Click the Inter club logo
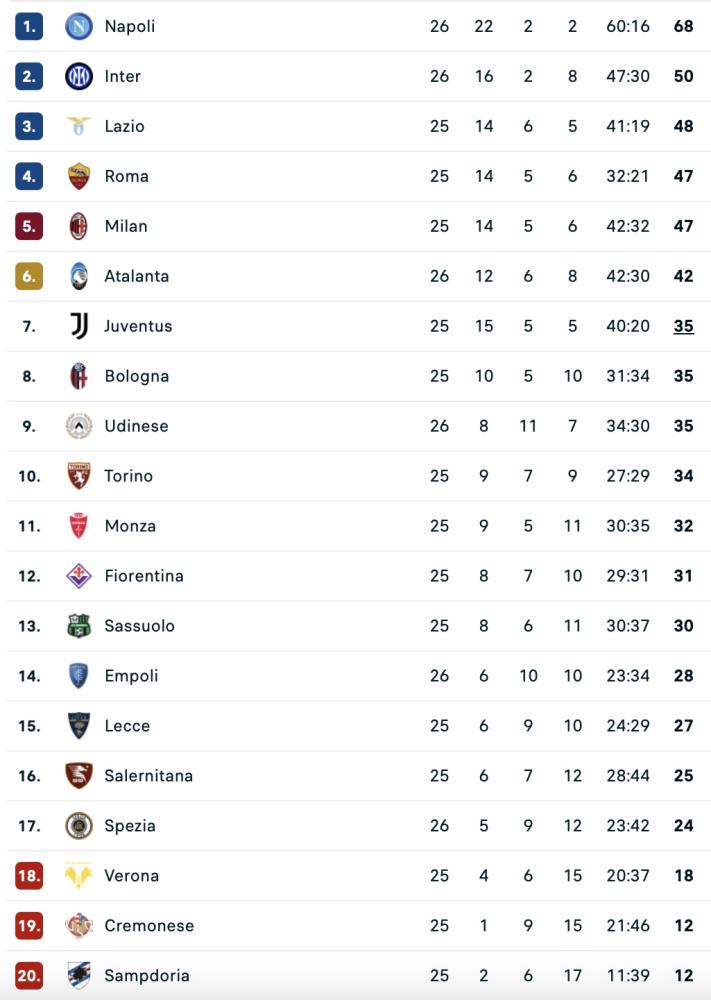Viewport: 711px width, 1000px height. click(x=78, y=77)
